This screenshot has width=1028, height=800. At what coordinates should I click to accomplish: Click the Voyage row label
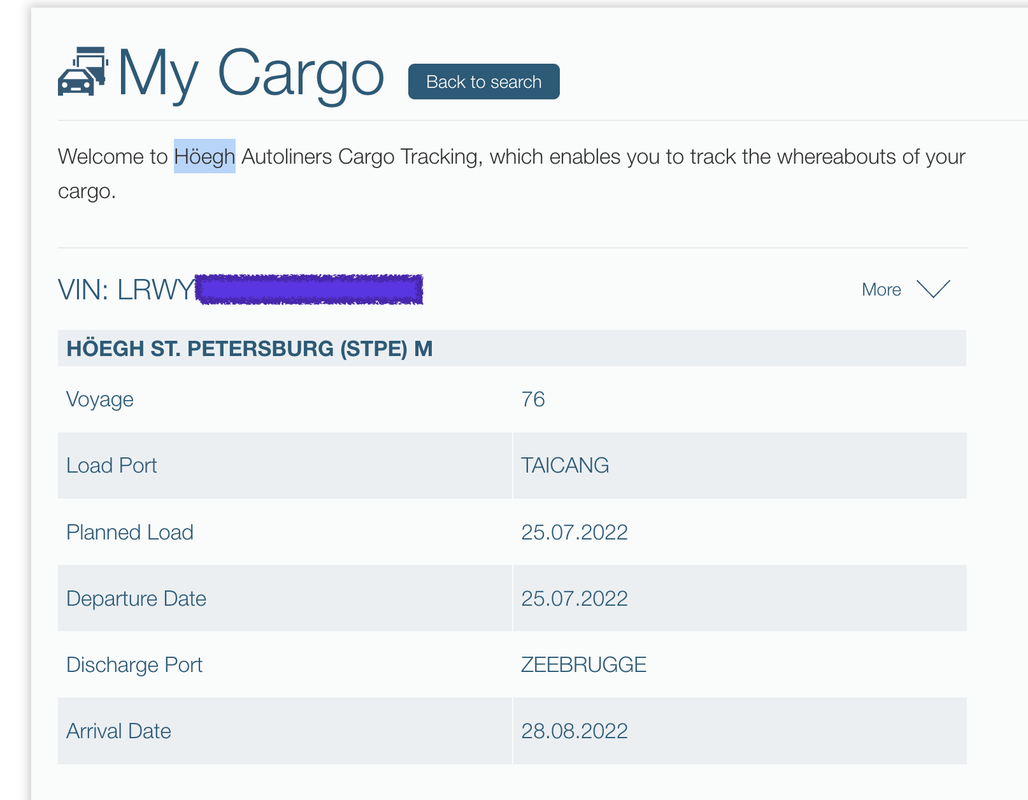[x=100, y=399]
